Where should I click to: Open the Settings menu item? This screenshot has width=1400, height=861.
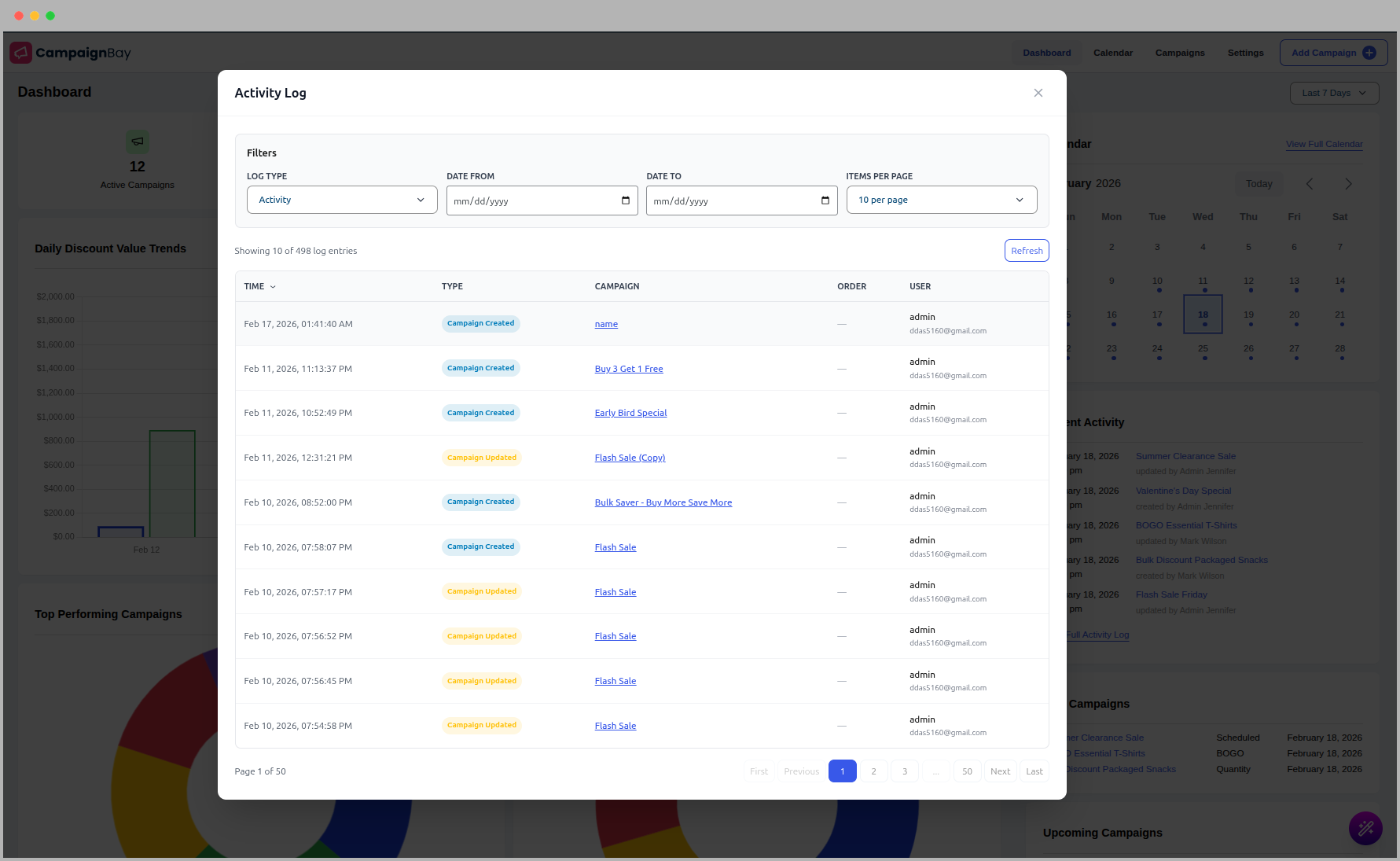pos(1245,53)
